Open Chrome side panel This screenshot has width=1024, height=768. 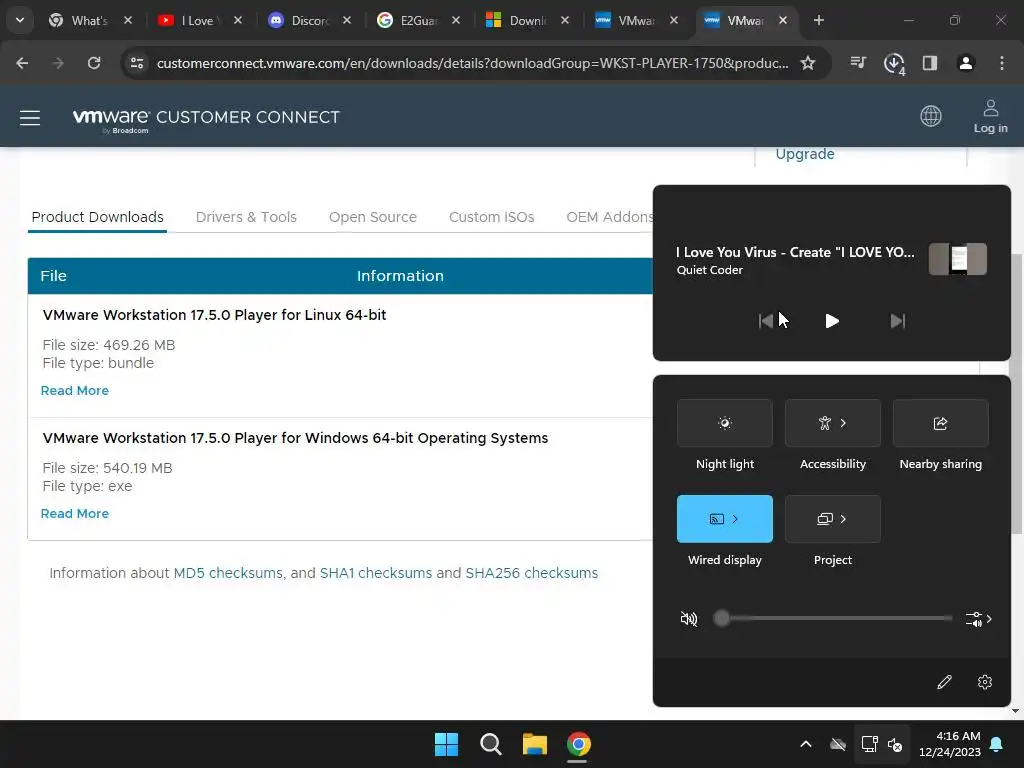pos(930,63)
